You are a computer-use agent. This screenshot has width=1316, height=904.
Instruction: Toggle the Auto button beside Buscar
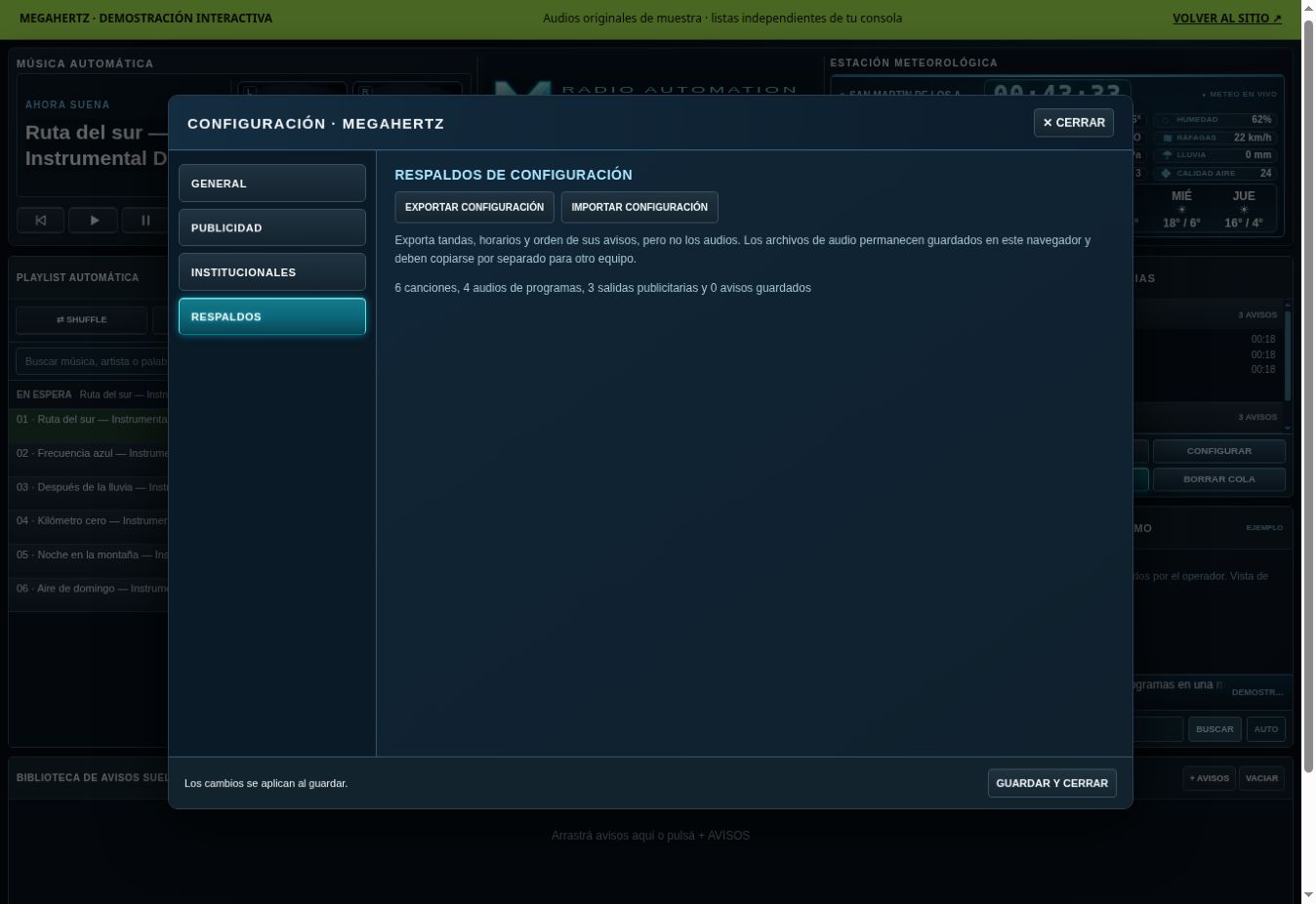coord(1266,729)
